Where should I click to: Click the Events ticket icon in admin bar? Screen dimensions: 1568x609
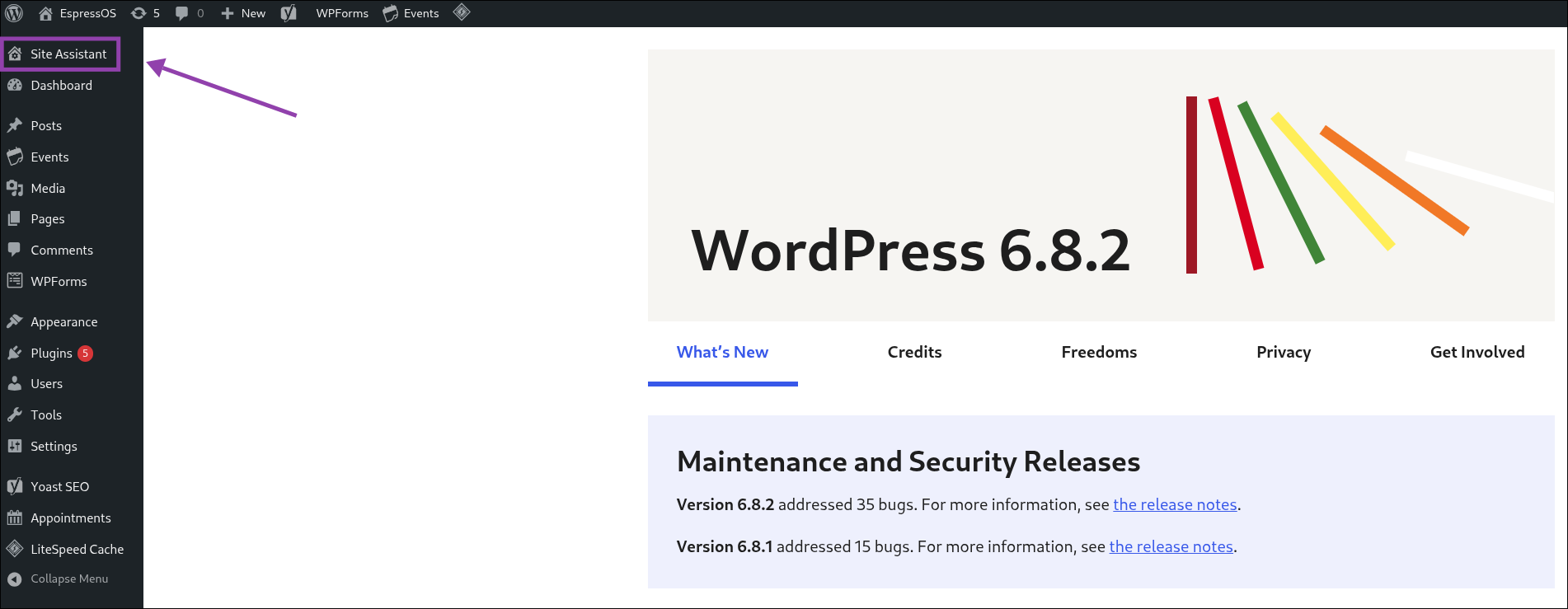pos(391,13)
